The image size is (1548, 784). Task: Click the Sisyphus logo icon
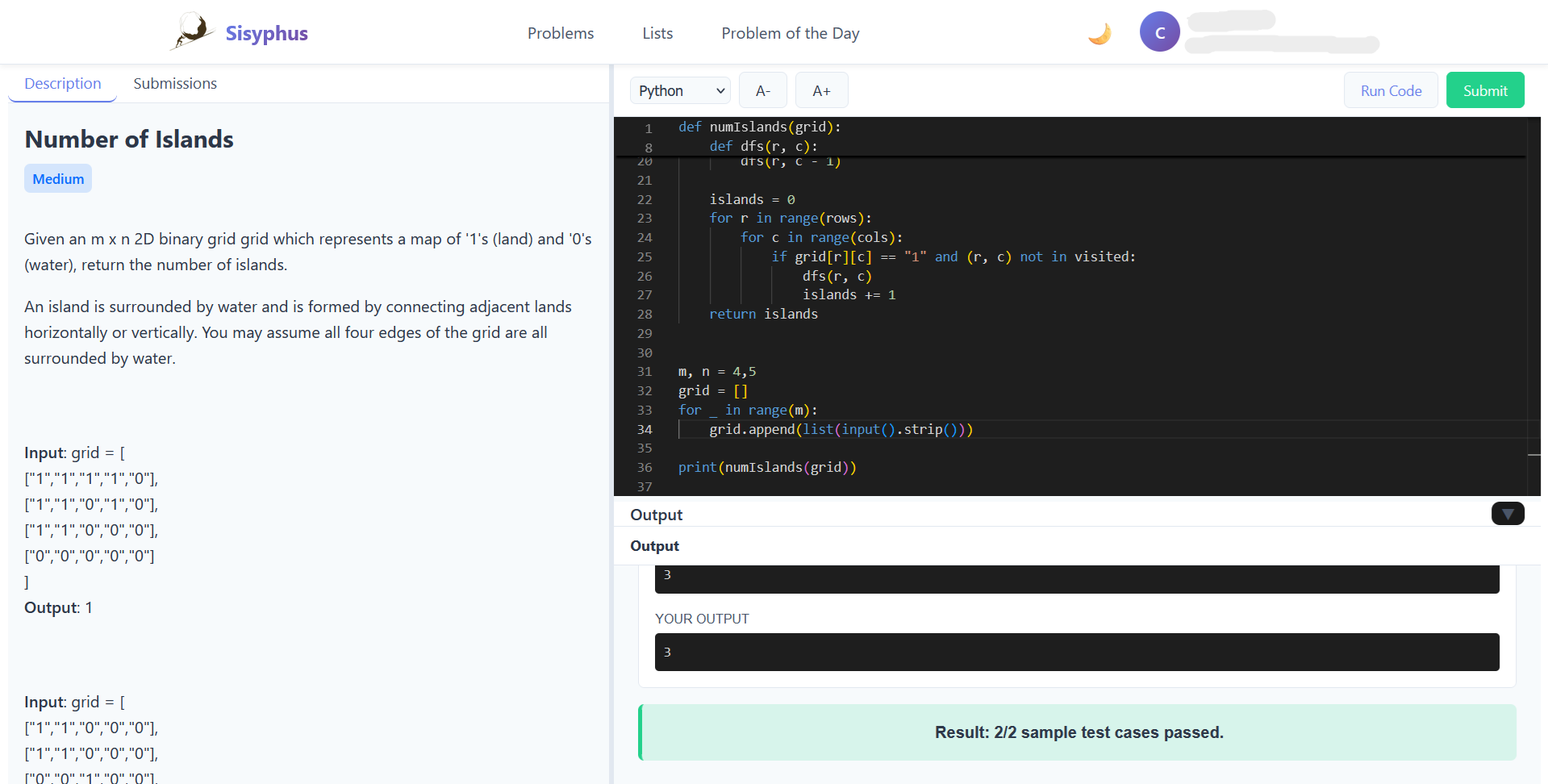(191, 32)
